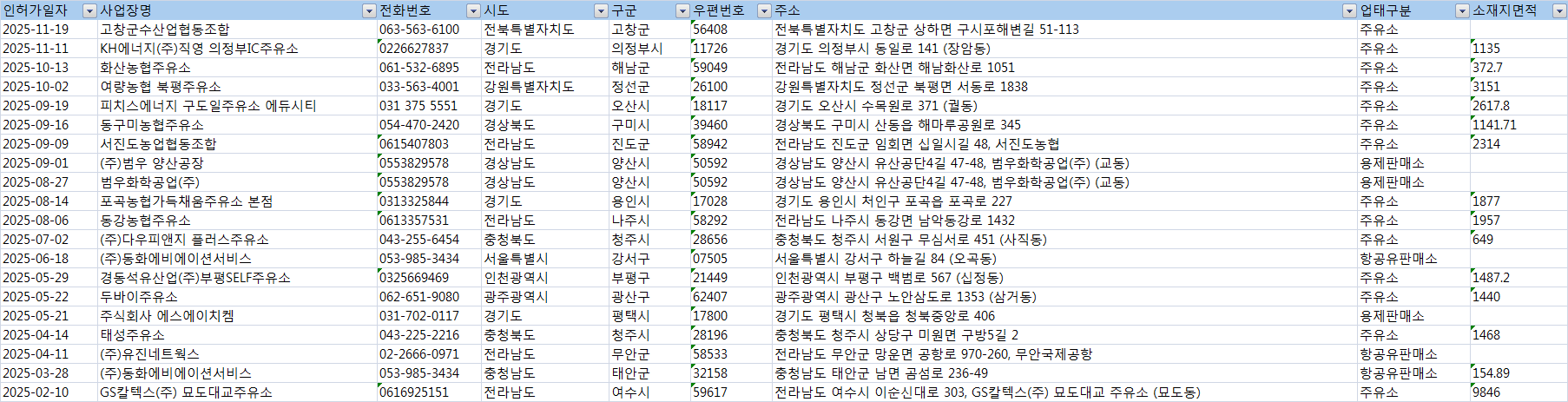Select area cell 372.7
This screenshot has width=1568, height=402.
[x=1519, y=68]
